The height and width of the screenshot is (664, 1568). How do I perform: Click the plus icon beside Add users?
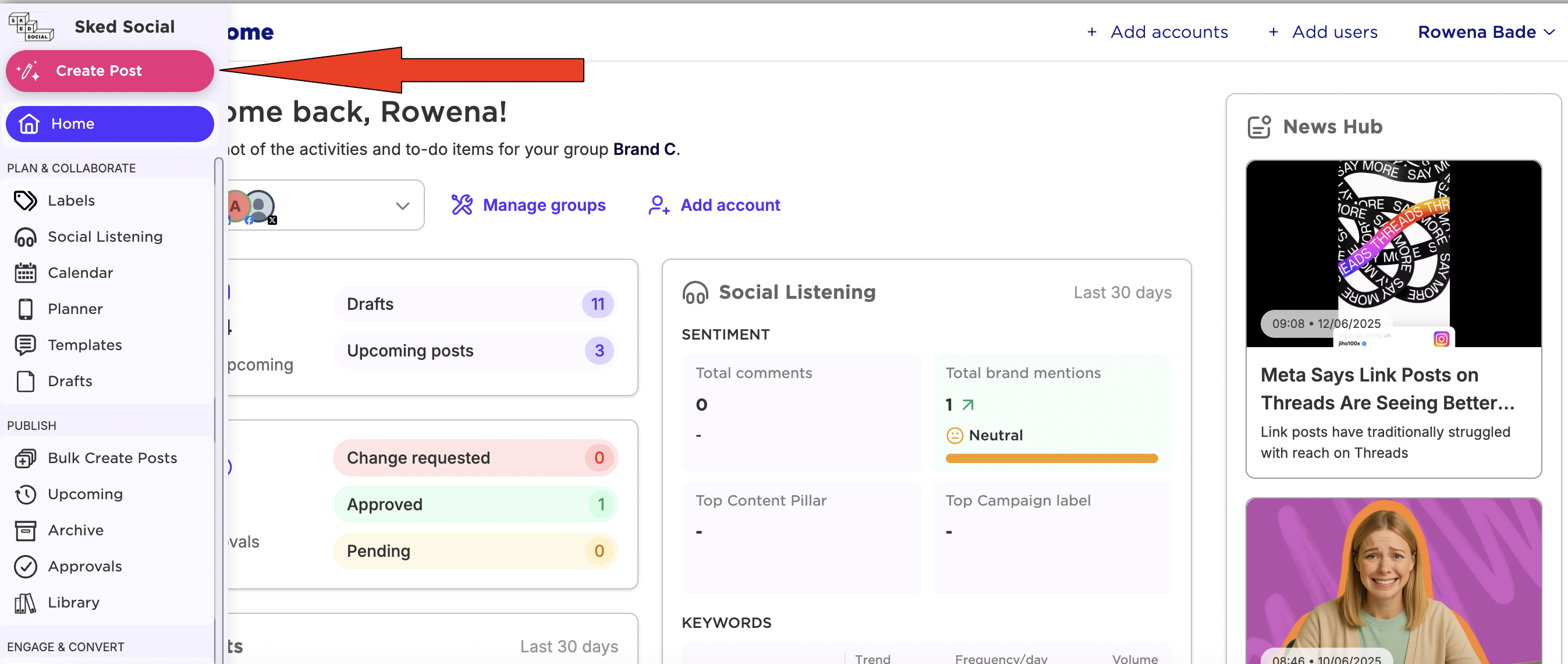[1273, 32]
